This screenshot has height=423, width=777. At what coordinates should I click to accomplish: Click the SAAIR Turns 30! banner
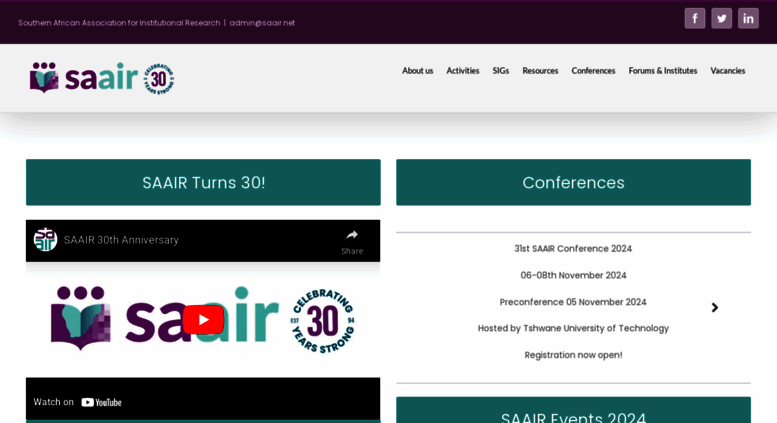click(203, 182)
